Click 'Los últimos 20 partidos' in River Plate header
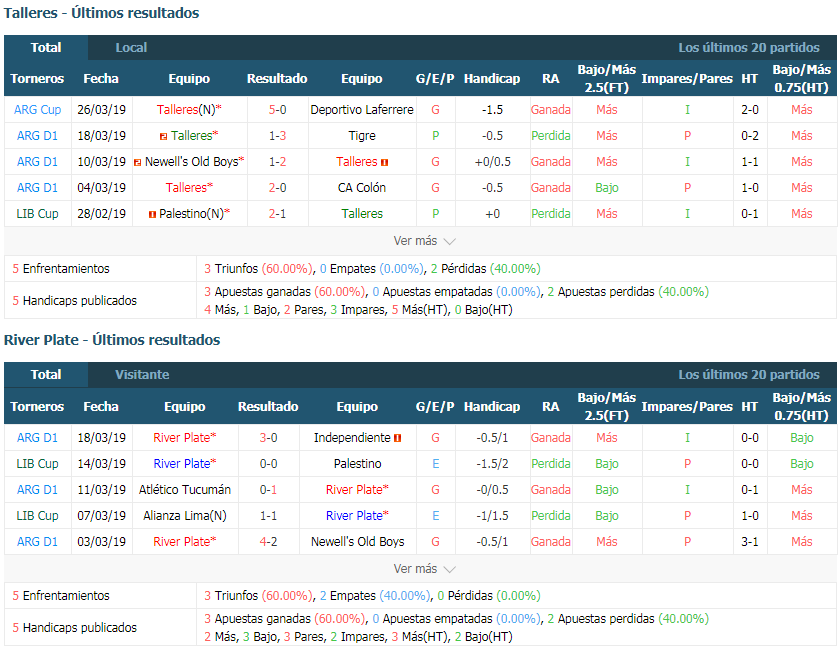 [x=749, y=375]
